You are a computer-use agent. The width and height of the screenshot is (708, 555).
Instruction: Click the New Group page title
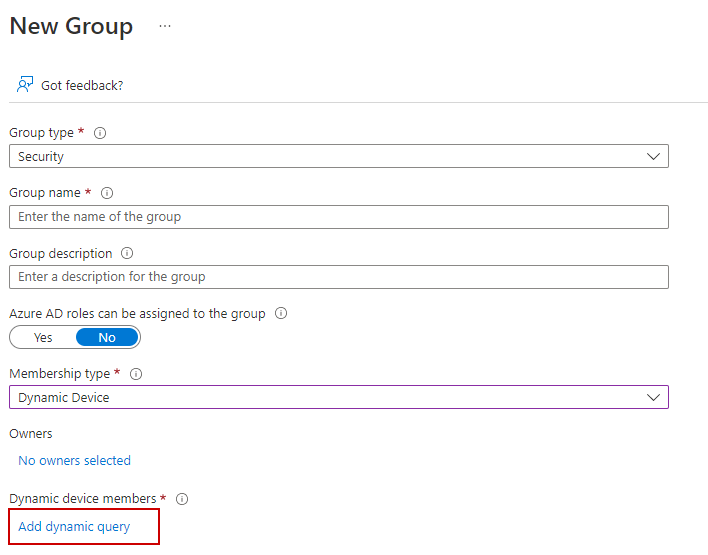pos(71,27)
